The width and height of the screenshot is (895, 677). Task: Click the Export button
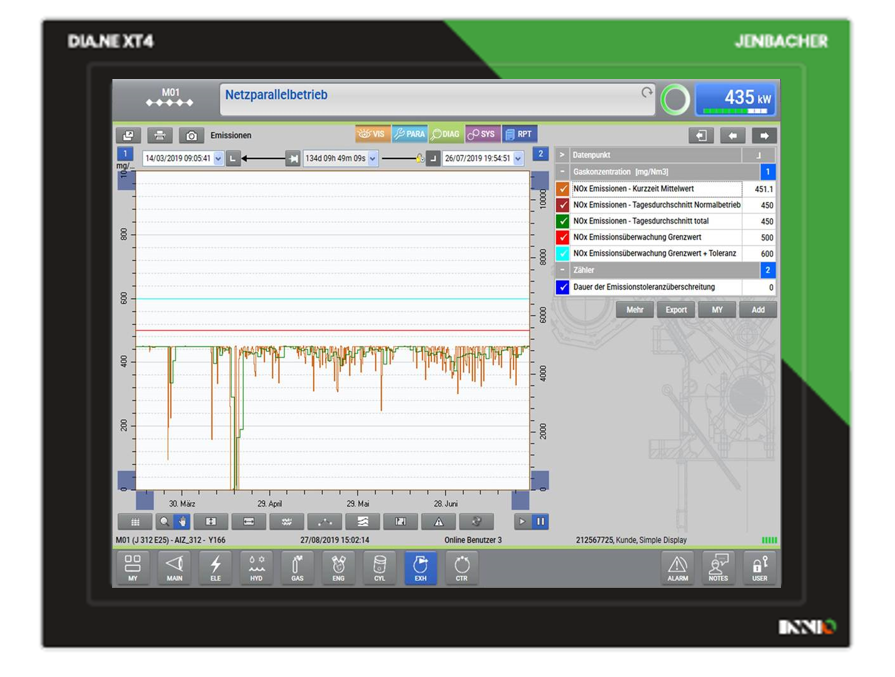[676, 310]
